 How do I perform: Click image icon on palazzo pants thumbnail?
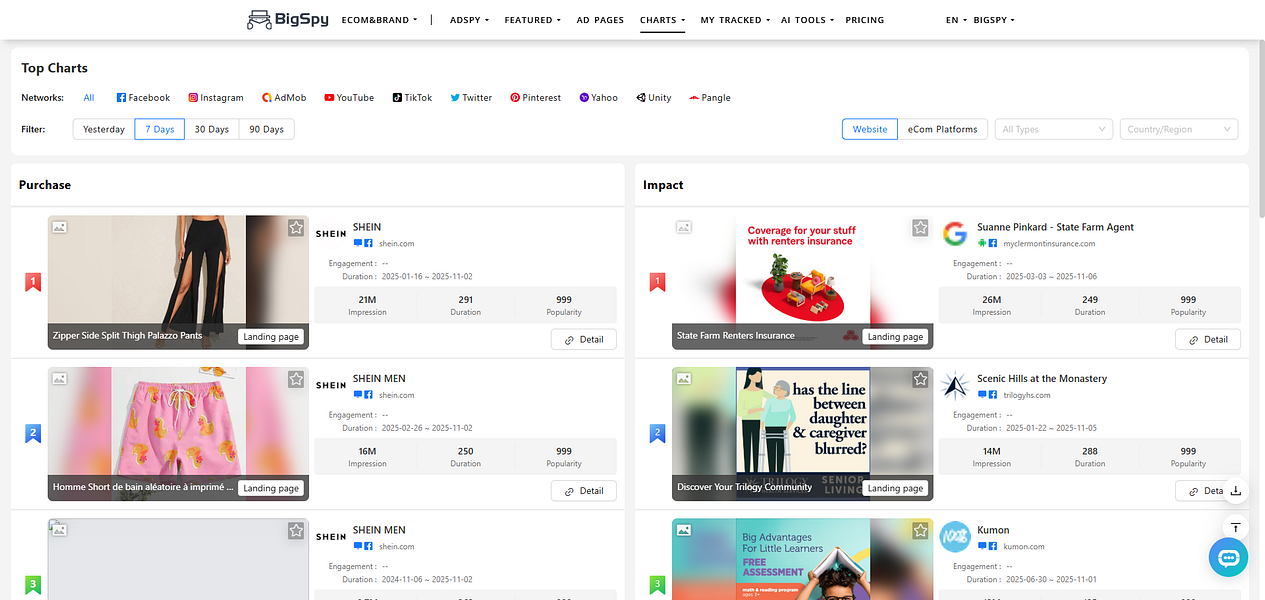[x=60, y=228]
